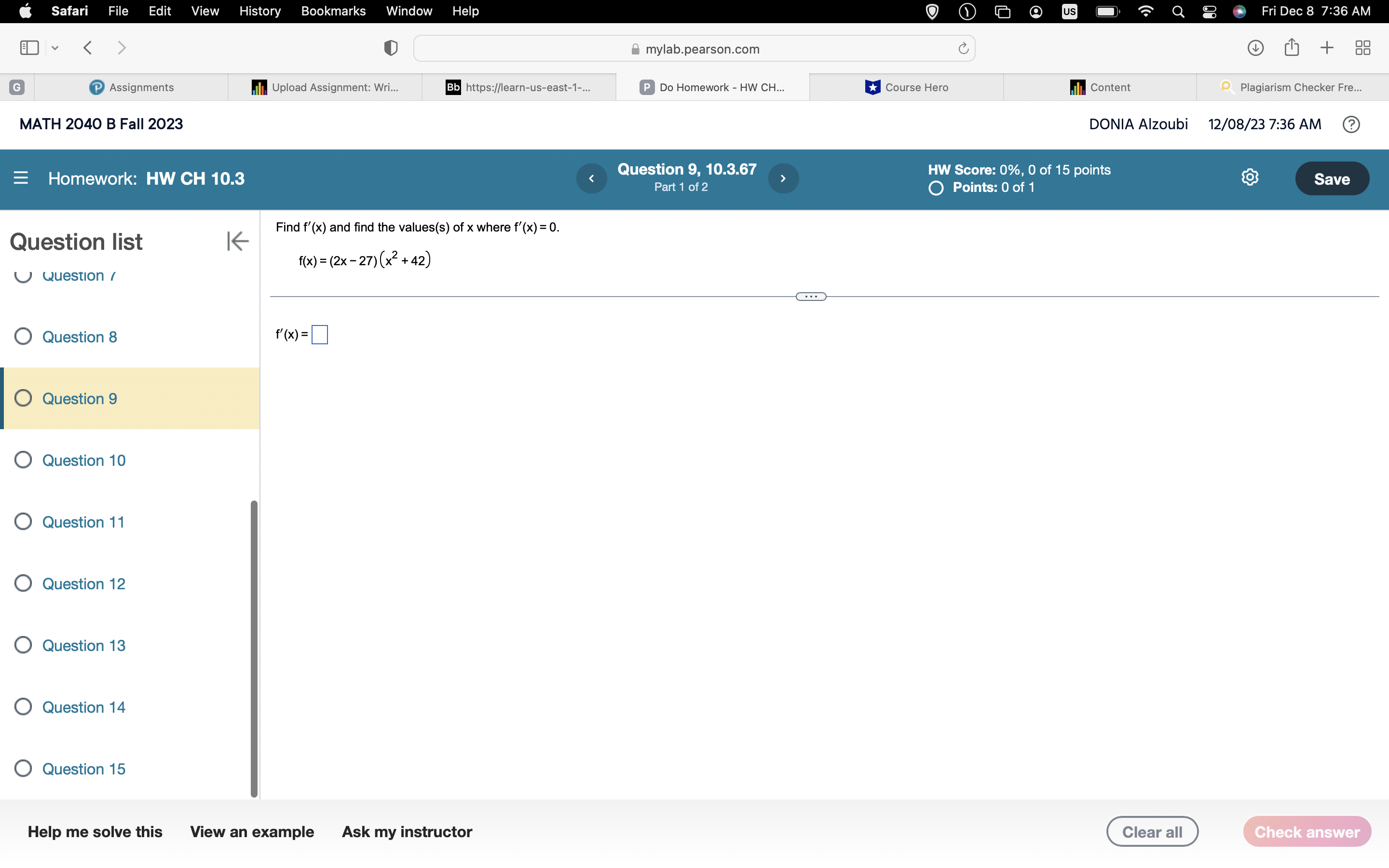Image resolution: width=1389 pixels, height=868 pixels.
Task: Show Safari downloads icon
Action: click(1255, 48)
